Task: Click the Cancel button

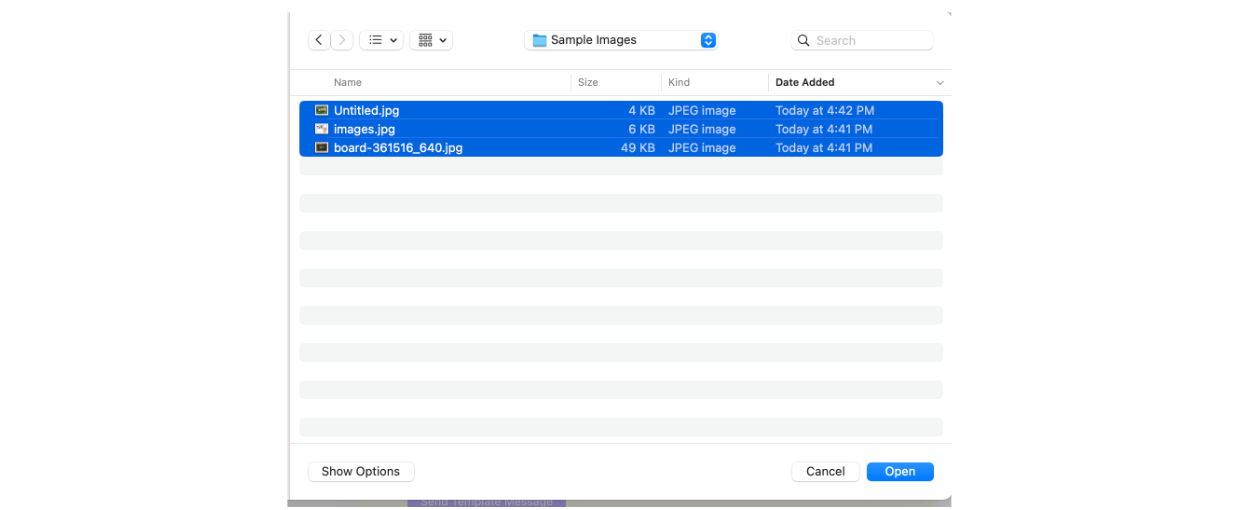Action: [826, 471]
